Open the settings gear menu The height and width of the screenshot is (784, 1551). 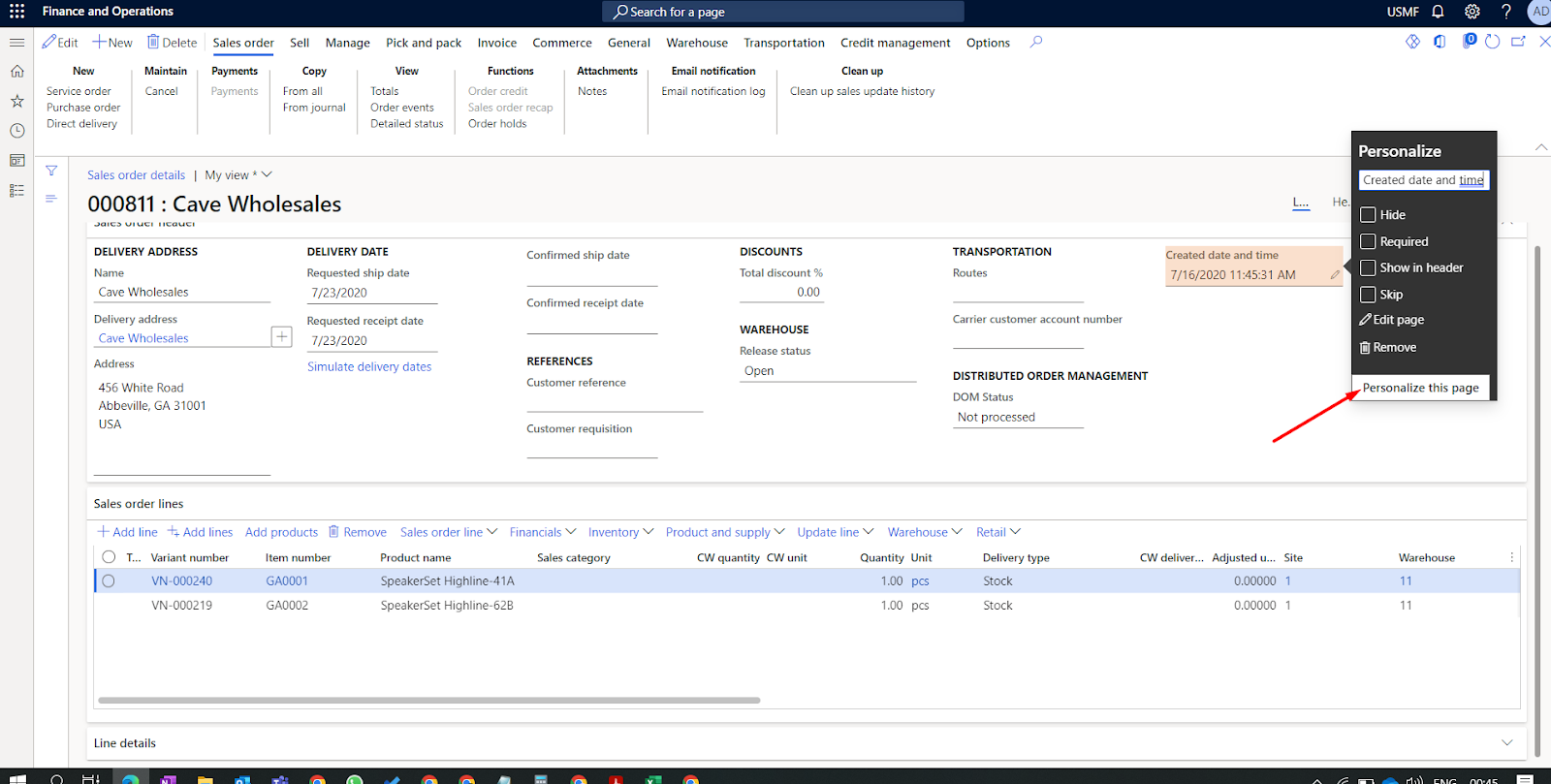[x=1472, y=12]
